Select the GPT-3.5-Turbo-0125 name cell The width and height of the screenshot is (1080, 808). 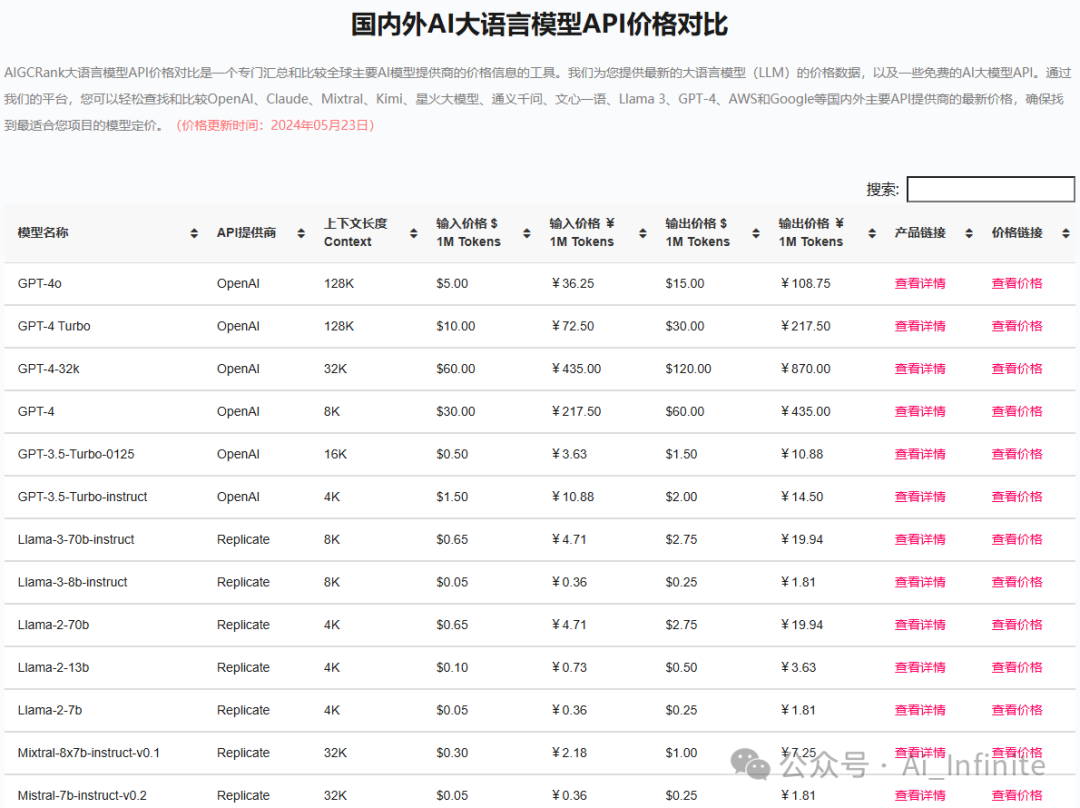pyautogui.click(x=76, y=454)
